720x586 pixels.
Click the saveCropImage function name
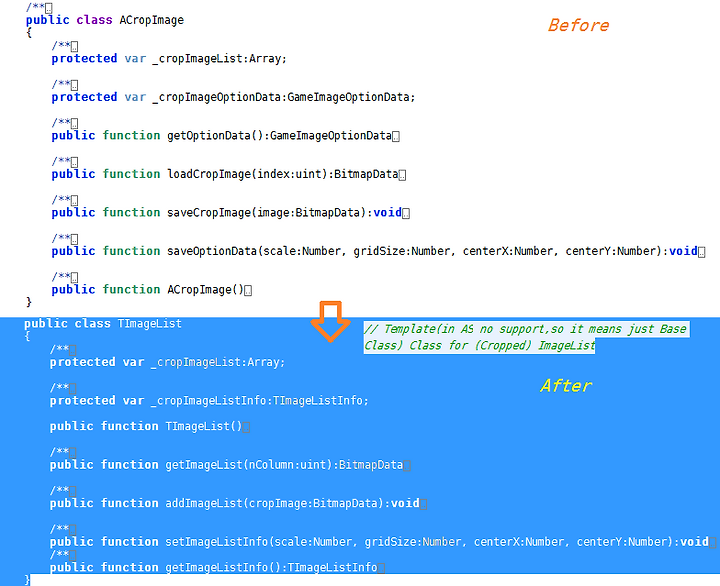tap(209, 213)
